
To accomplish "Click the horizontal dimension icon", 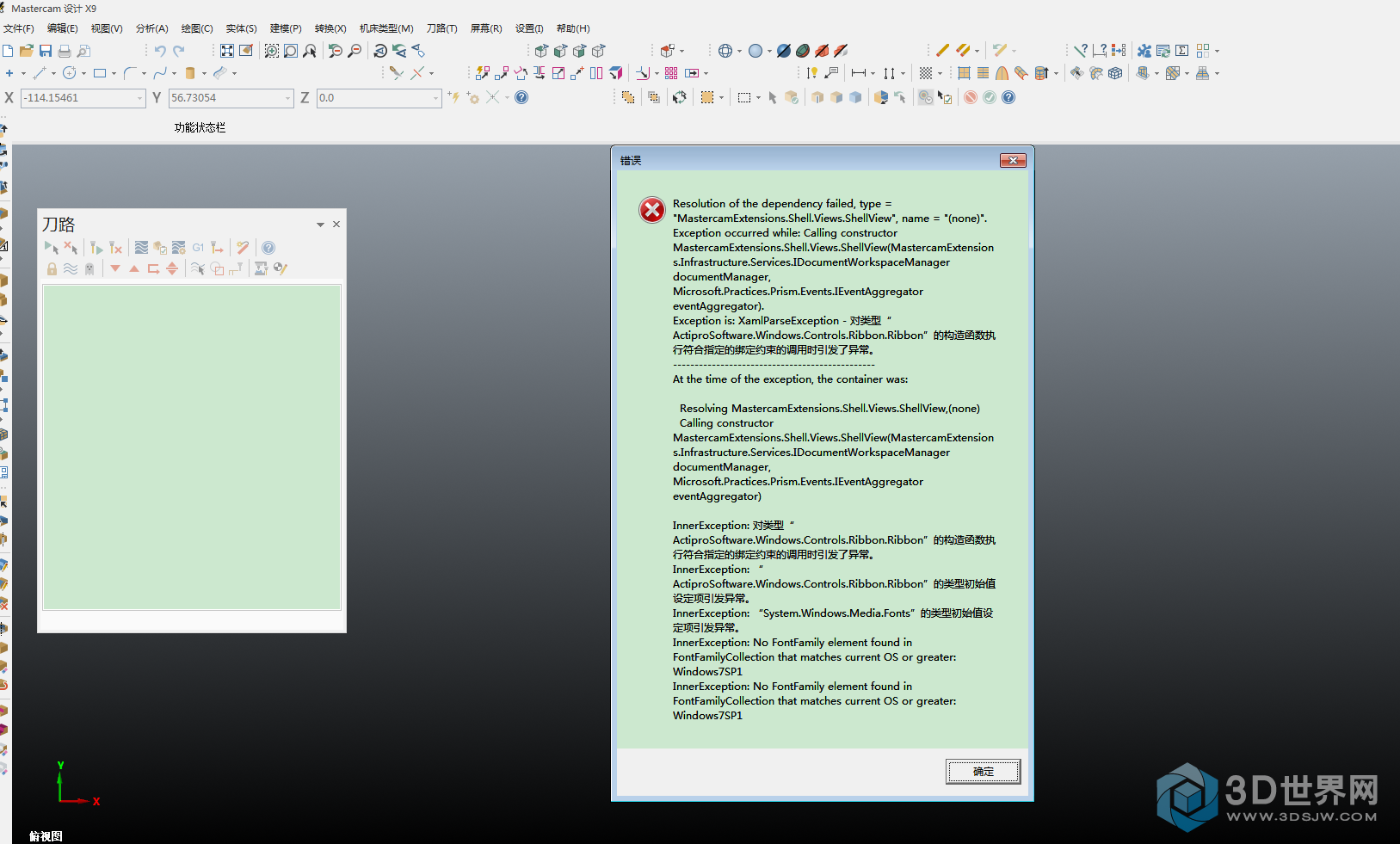I will pos(859,73).
